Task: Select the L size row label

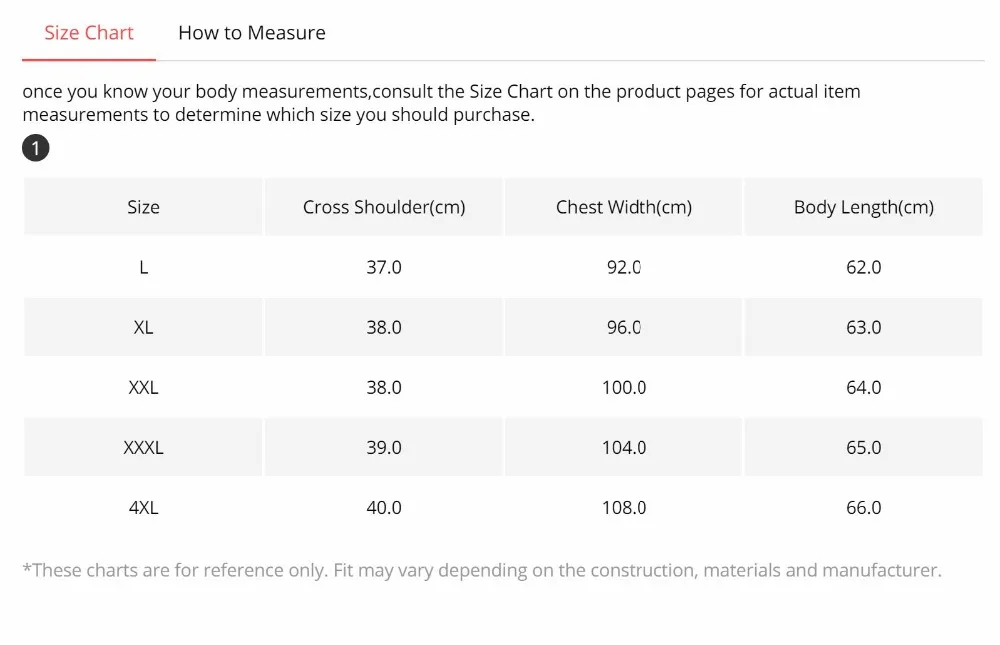Action: click(143, 267)
